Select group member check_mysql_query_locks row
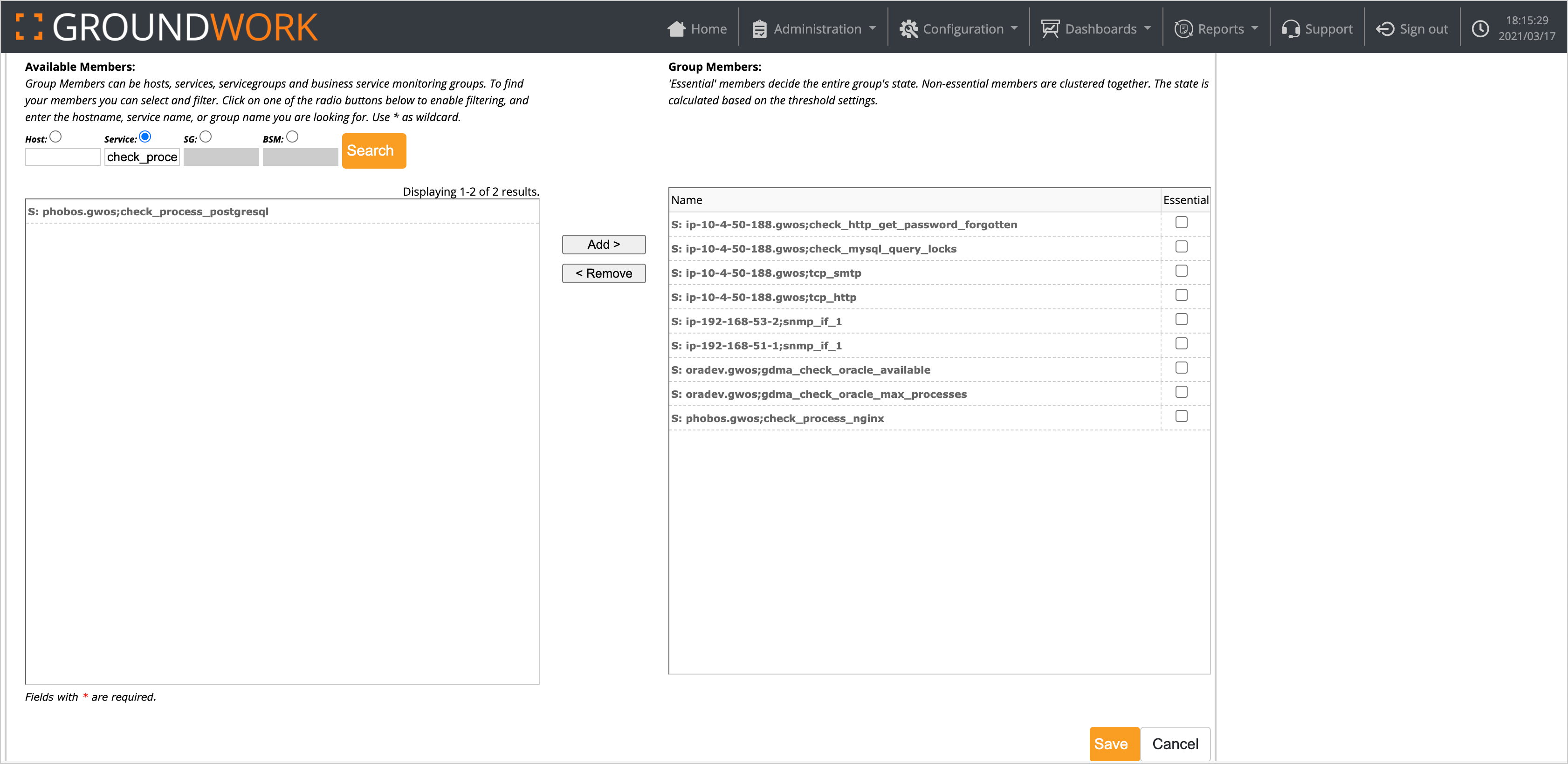 point(915,249)
